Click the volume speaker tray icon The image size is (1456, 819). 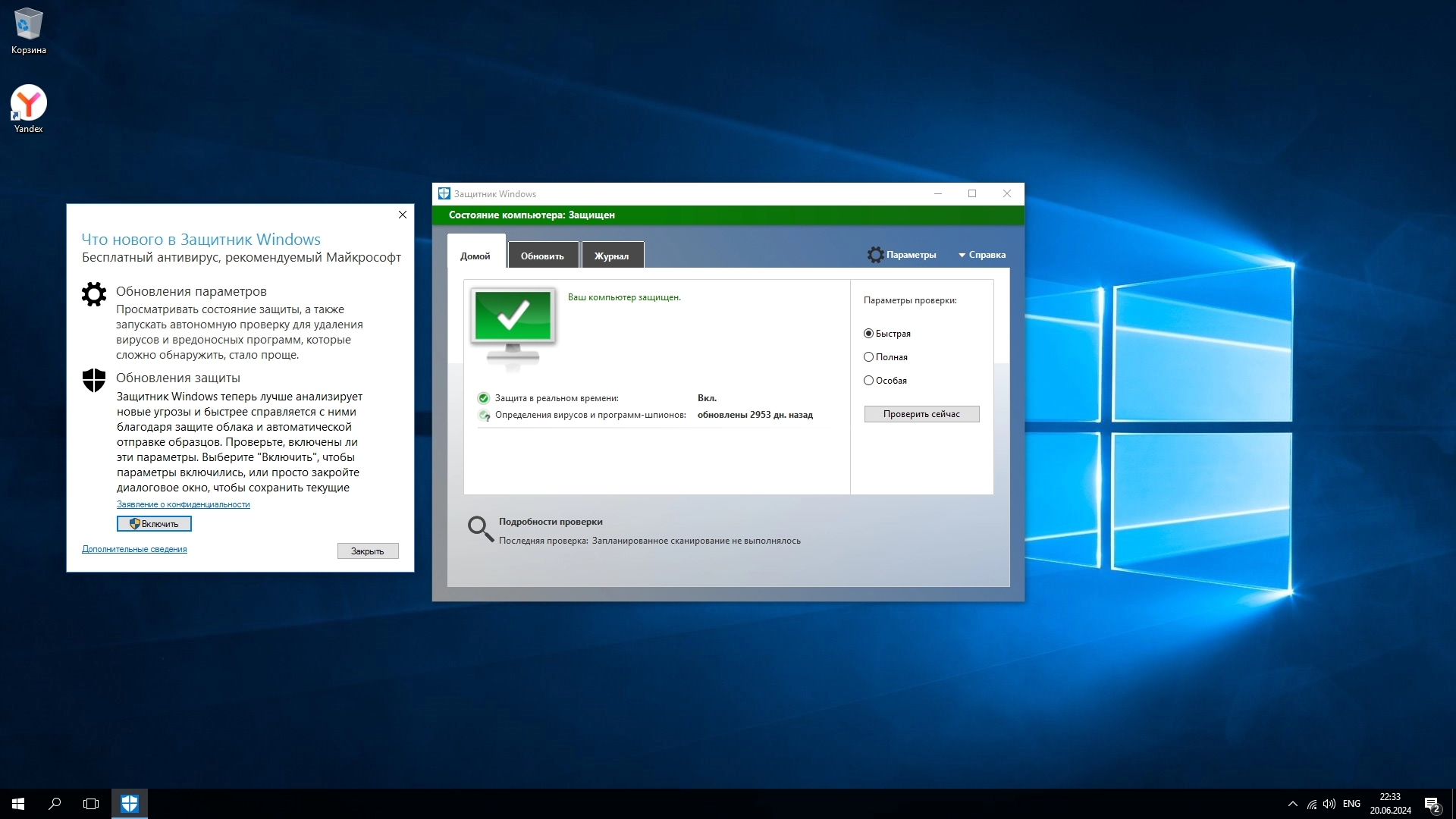click(x=1329, y=804)
